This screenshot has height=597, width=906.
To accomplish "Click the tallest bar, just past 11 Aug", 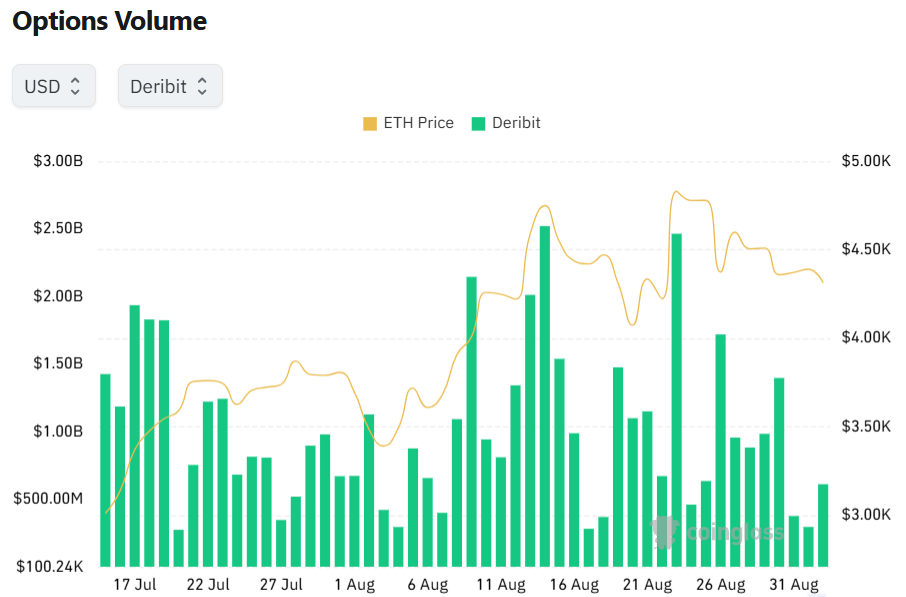I will [x=545, y=396].
